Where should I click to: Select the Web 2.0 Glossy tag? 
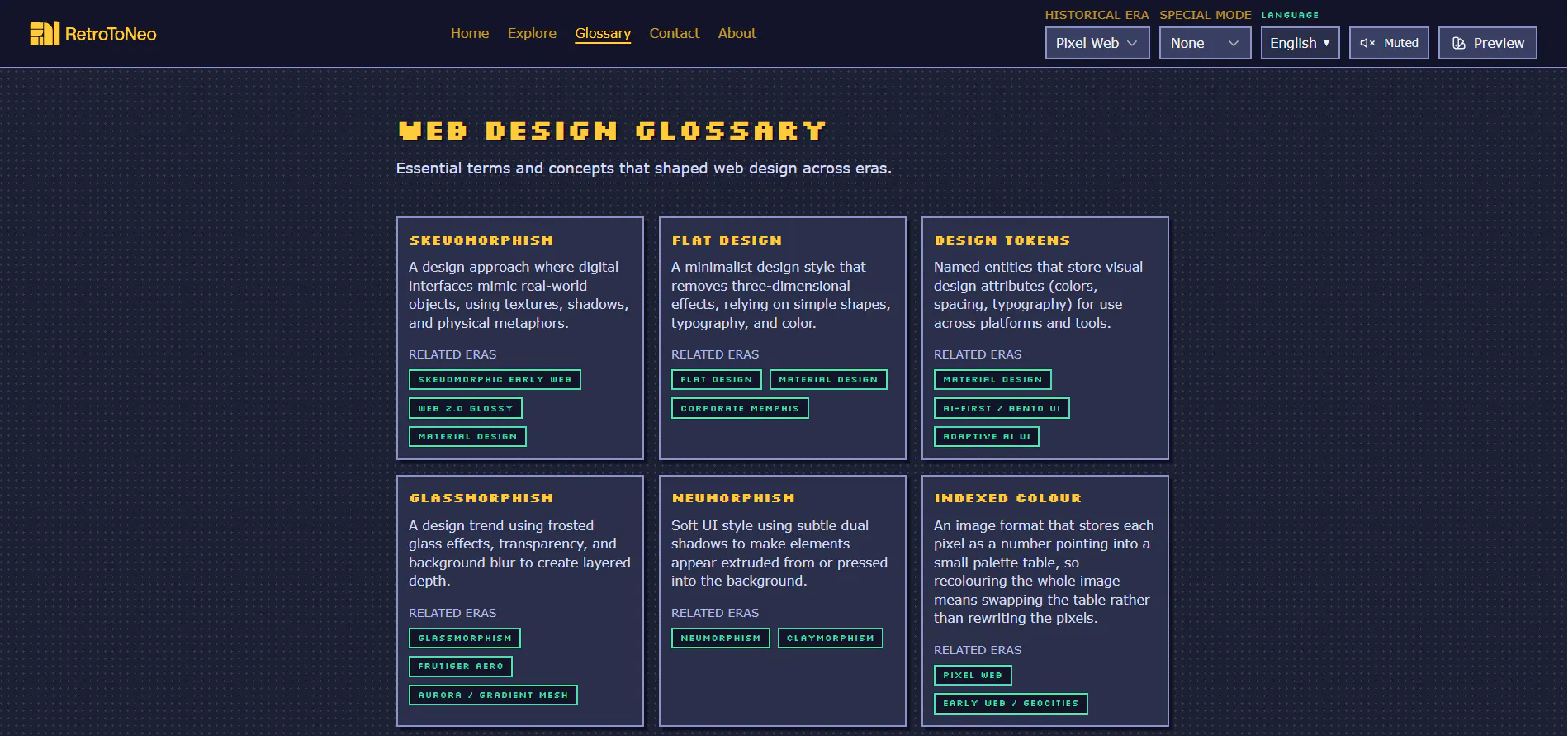[466, 408]
